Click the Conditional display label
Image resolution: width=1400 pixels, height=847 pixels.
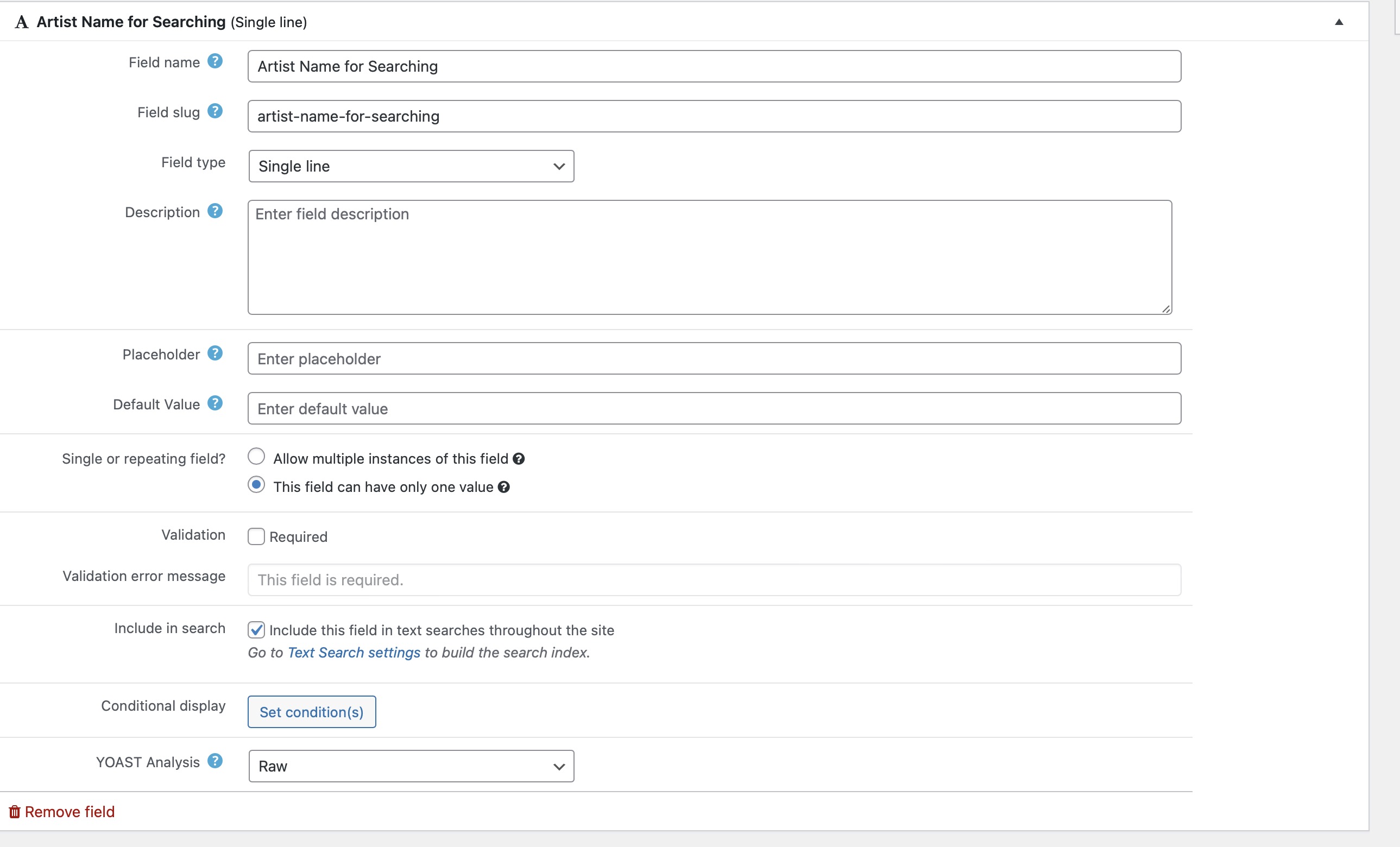pyautogui.click(x=163, y=705)
